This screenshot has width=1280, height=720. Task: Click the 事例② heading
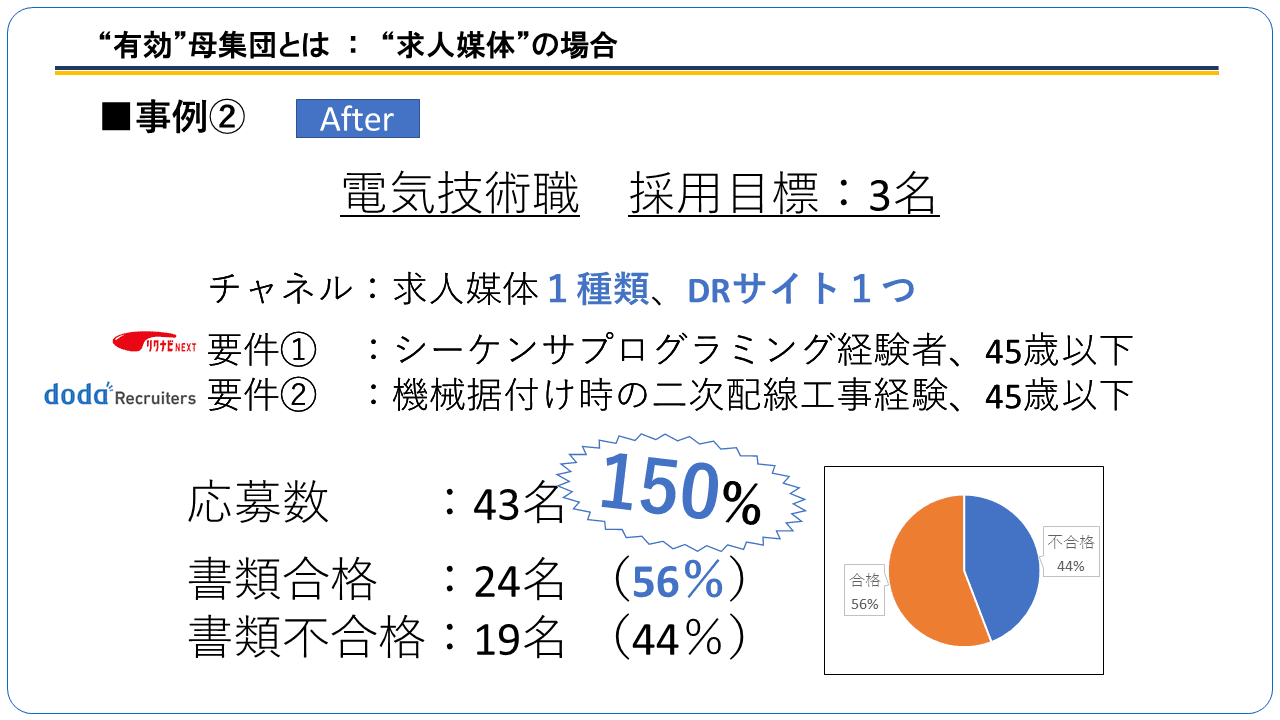pyautogui.click(x=172, y=118)
